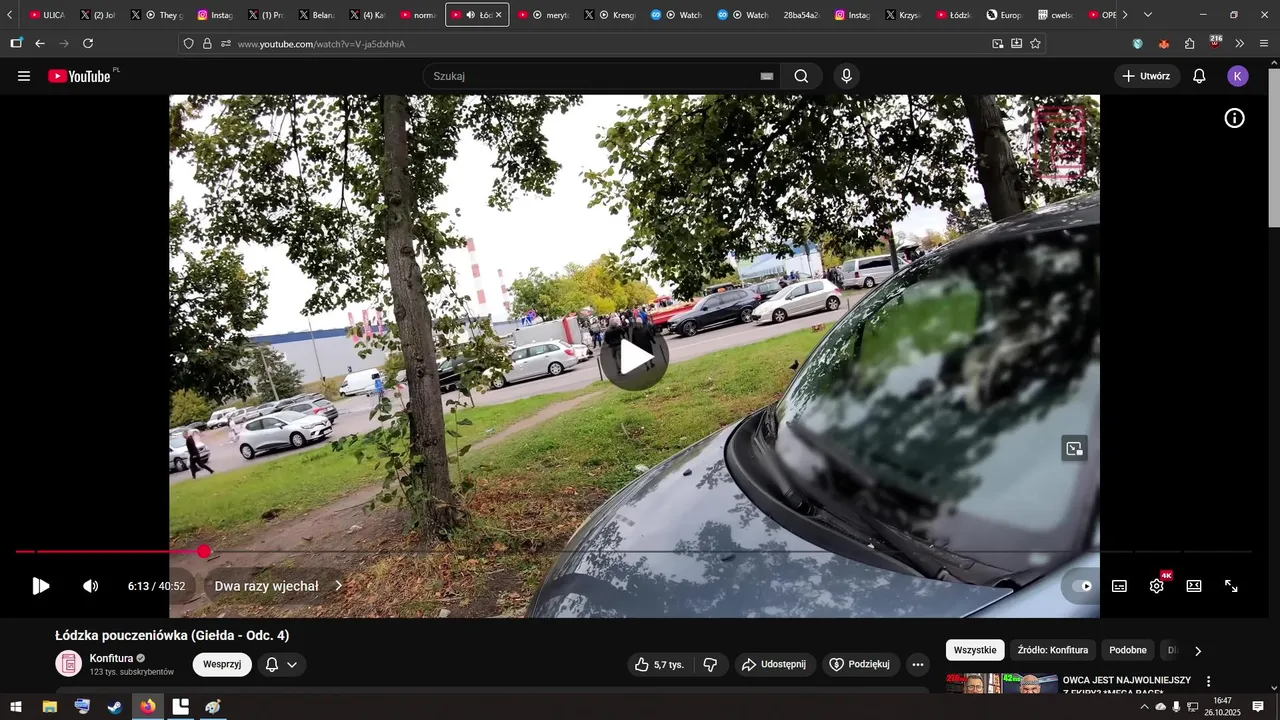This screenshot has width=1280, height=720.
Task: Select the Źródło: Konfitura chip
Action: click(1053, 650)
